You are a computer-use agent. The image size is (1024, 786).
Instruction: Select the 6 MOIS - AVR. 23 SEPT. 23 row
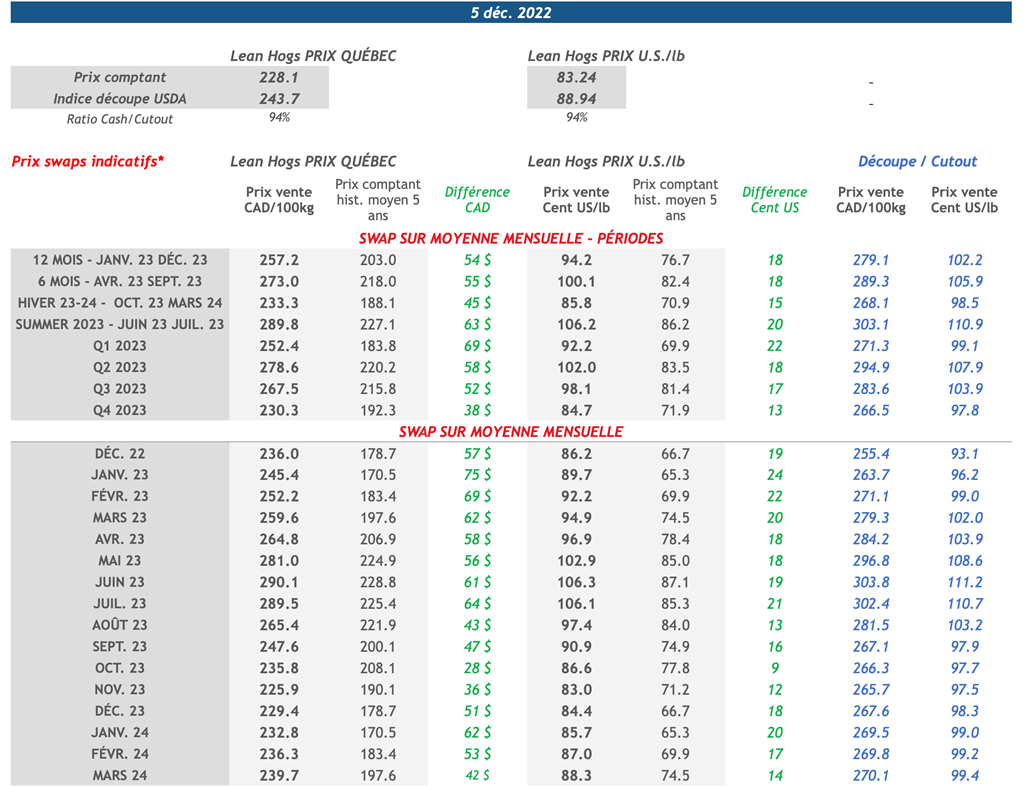[120, 282]
